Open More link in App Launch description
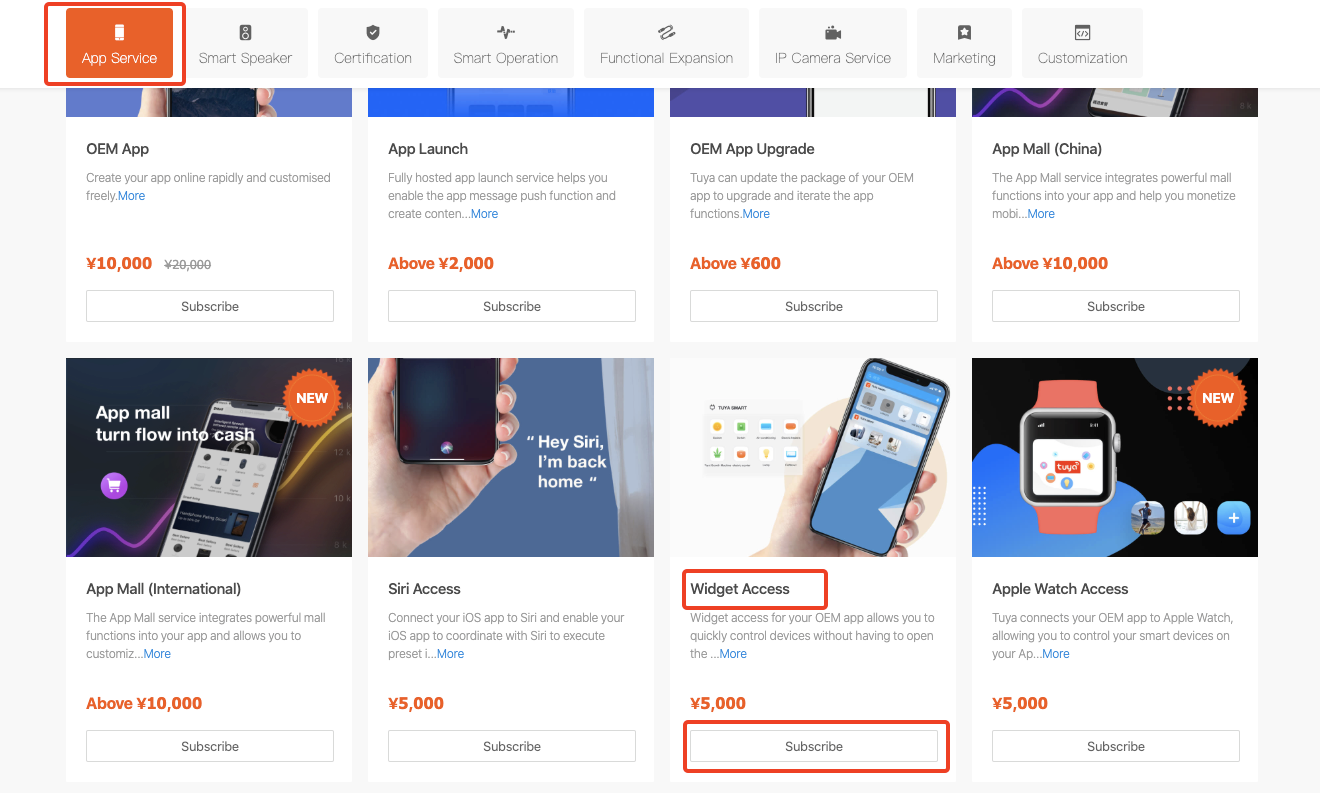Viewport: 1320px width, 793px height. 485,214
